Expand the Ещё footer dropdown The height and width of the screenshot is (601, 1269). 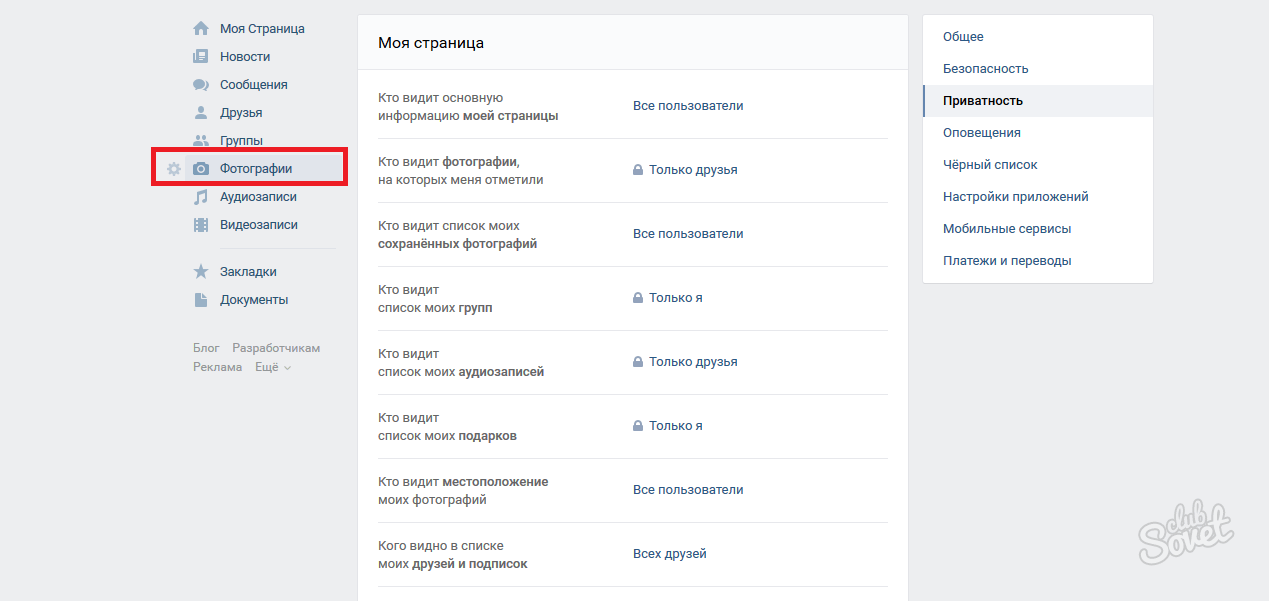click(x=272, y=367)
